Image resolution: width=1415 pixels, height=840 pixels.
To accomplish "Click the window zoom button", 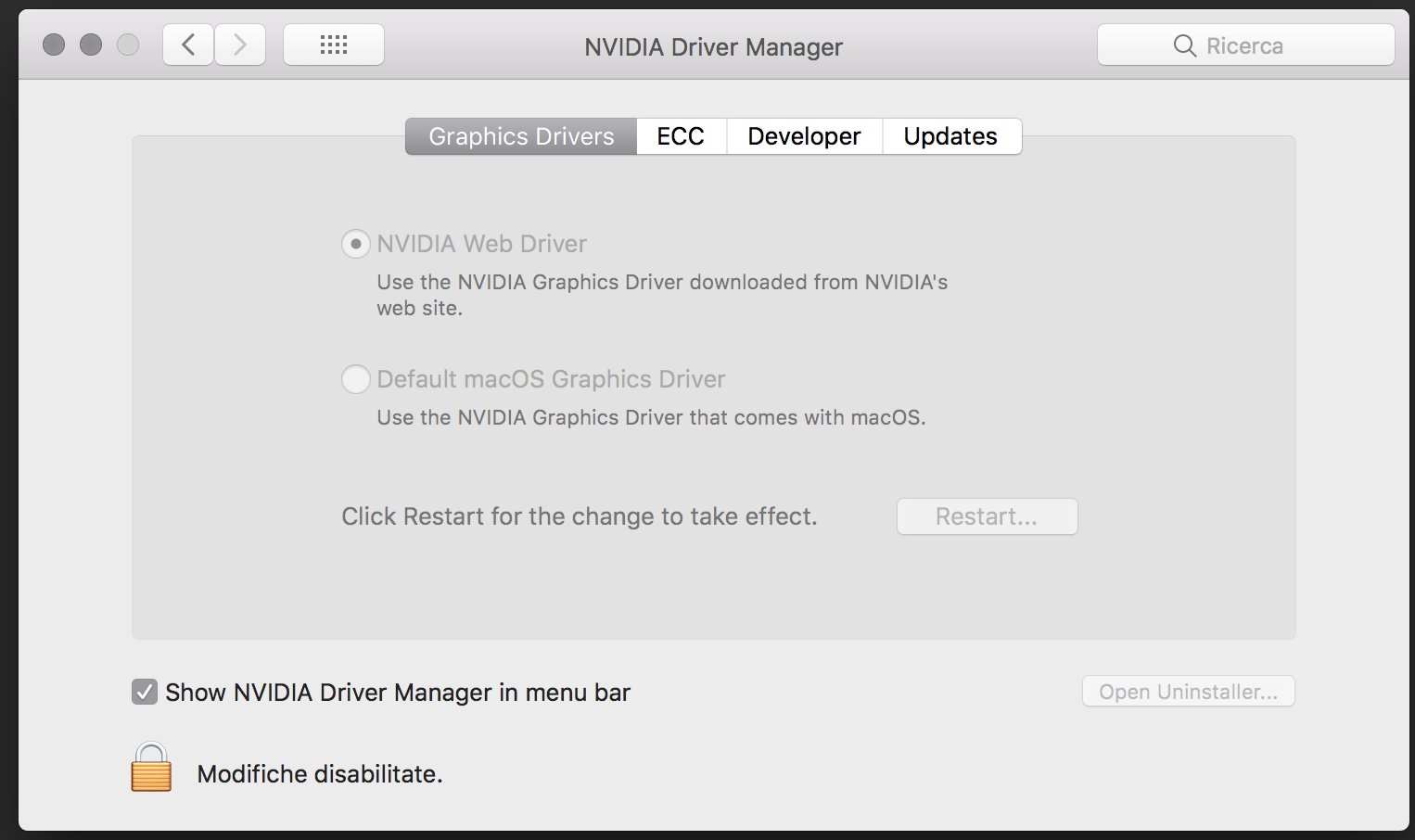I will [128, 45].
